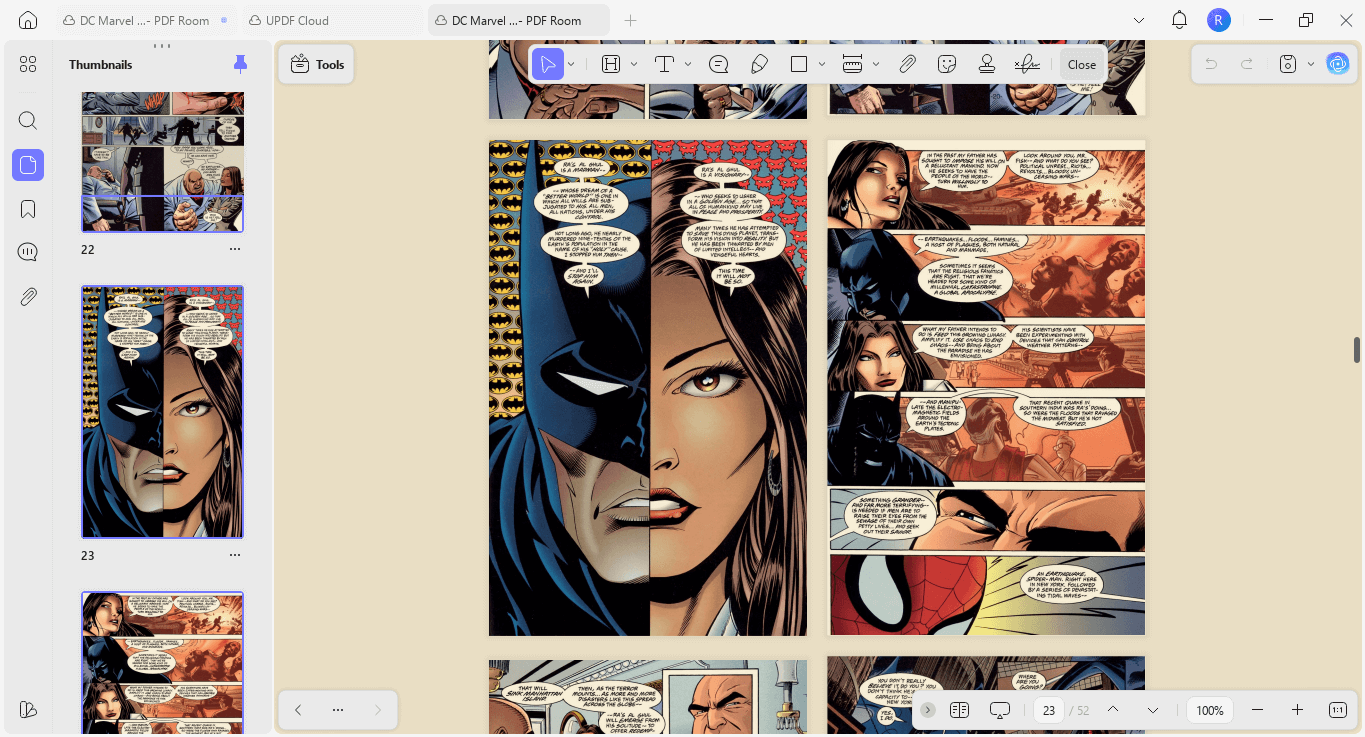Go to previous page with up arrow
This screenshot has height=737, width=1365.
click(x=1113, y=710)
